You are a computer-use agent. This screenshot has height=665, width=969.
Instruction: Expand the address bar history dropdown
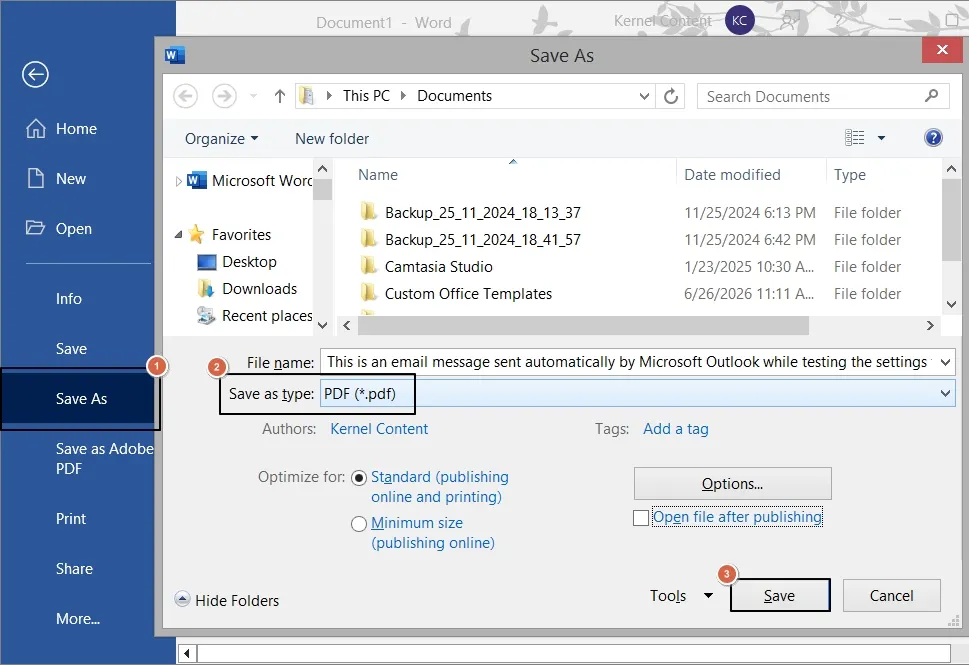point(644,96)
